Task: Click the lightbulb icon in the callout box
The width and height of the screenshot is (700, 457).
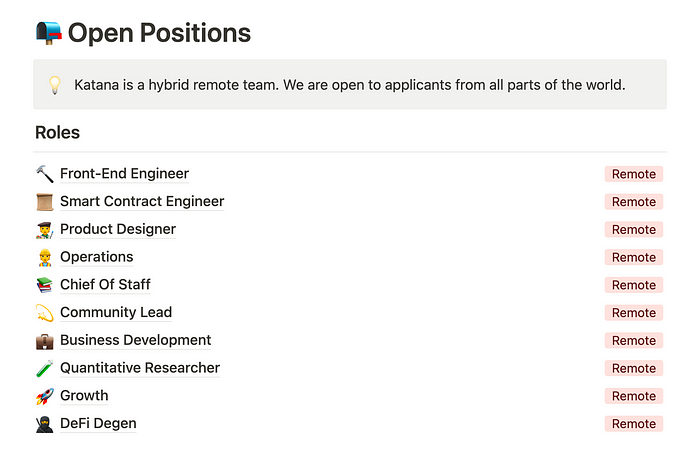Action: point(54,85)
